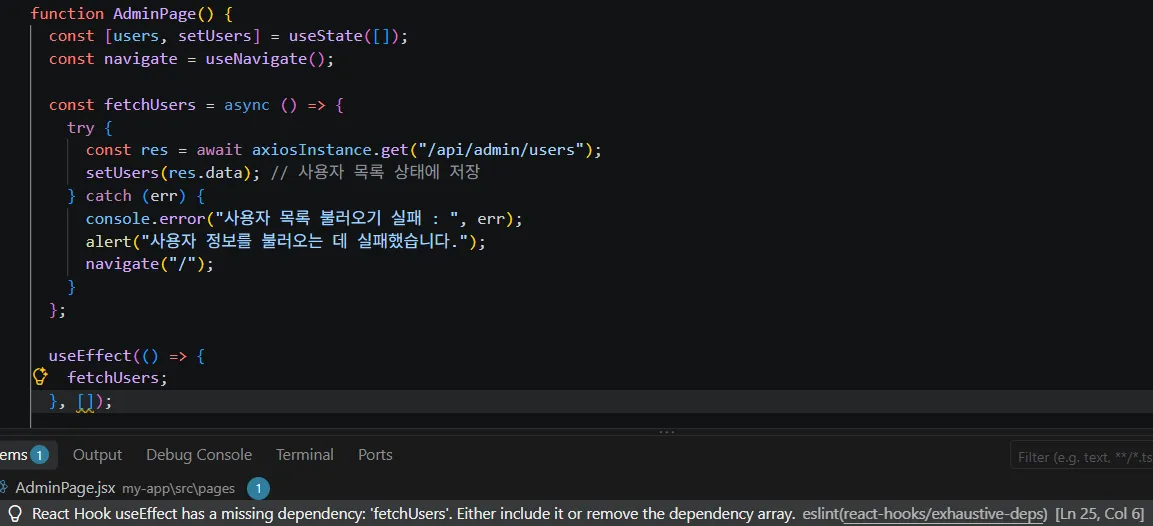This screenshot has height=526, width=1153.
Task: Click setUsers(res.data) call
Action: click(x=174, y=173)
